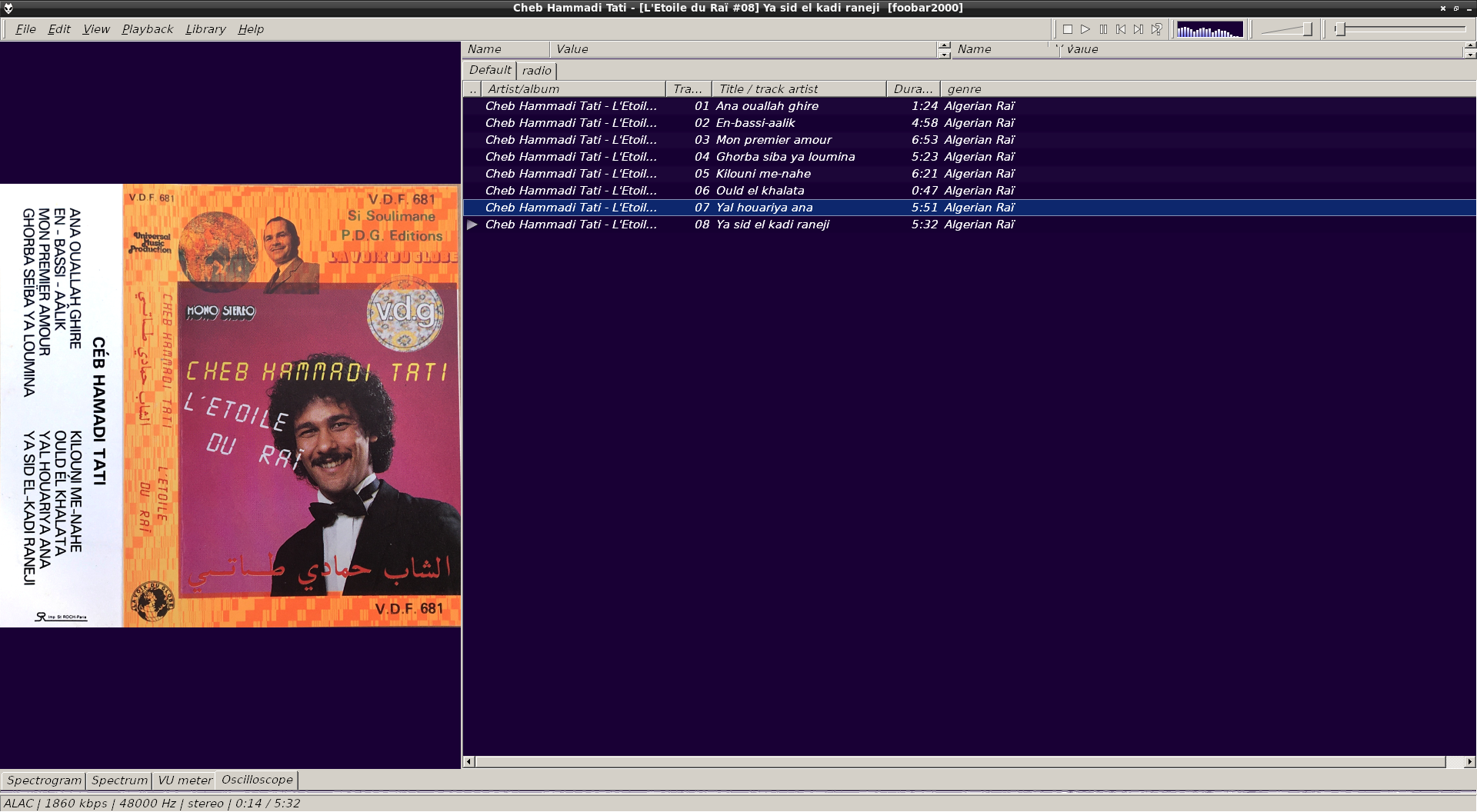Switch to the Spectrogram tab

(x=44, y=780)
